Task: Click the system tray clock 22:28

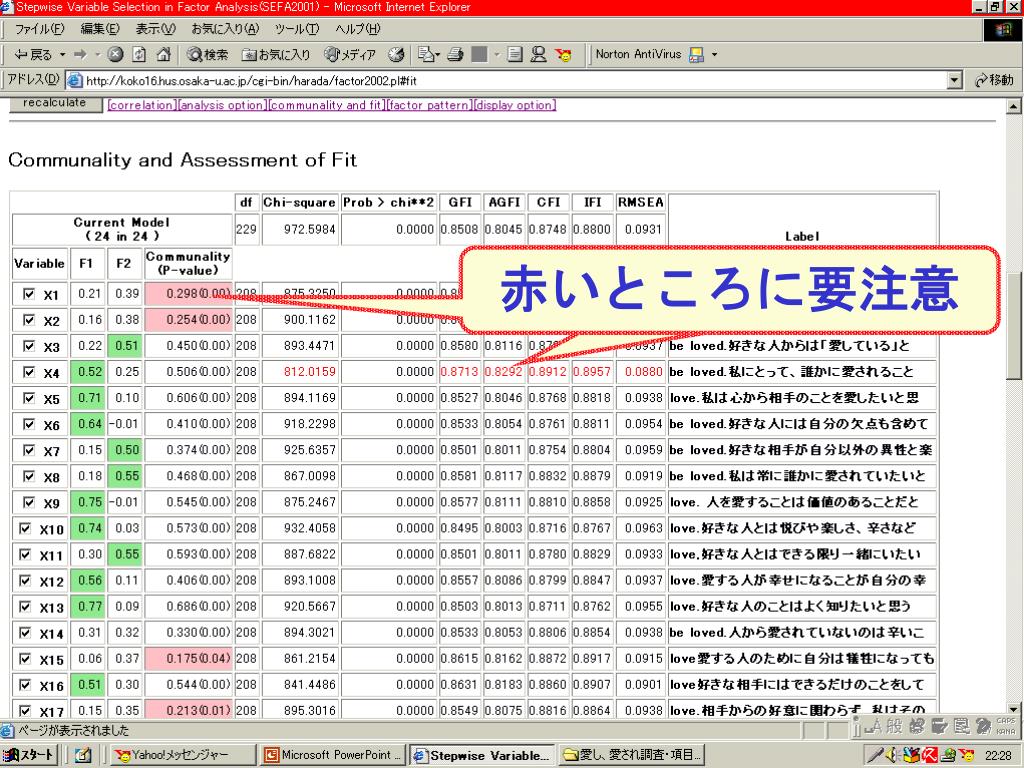Action: tap(998, 756)
